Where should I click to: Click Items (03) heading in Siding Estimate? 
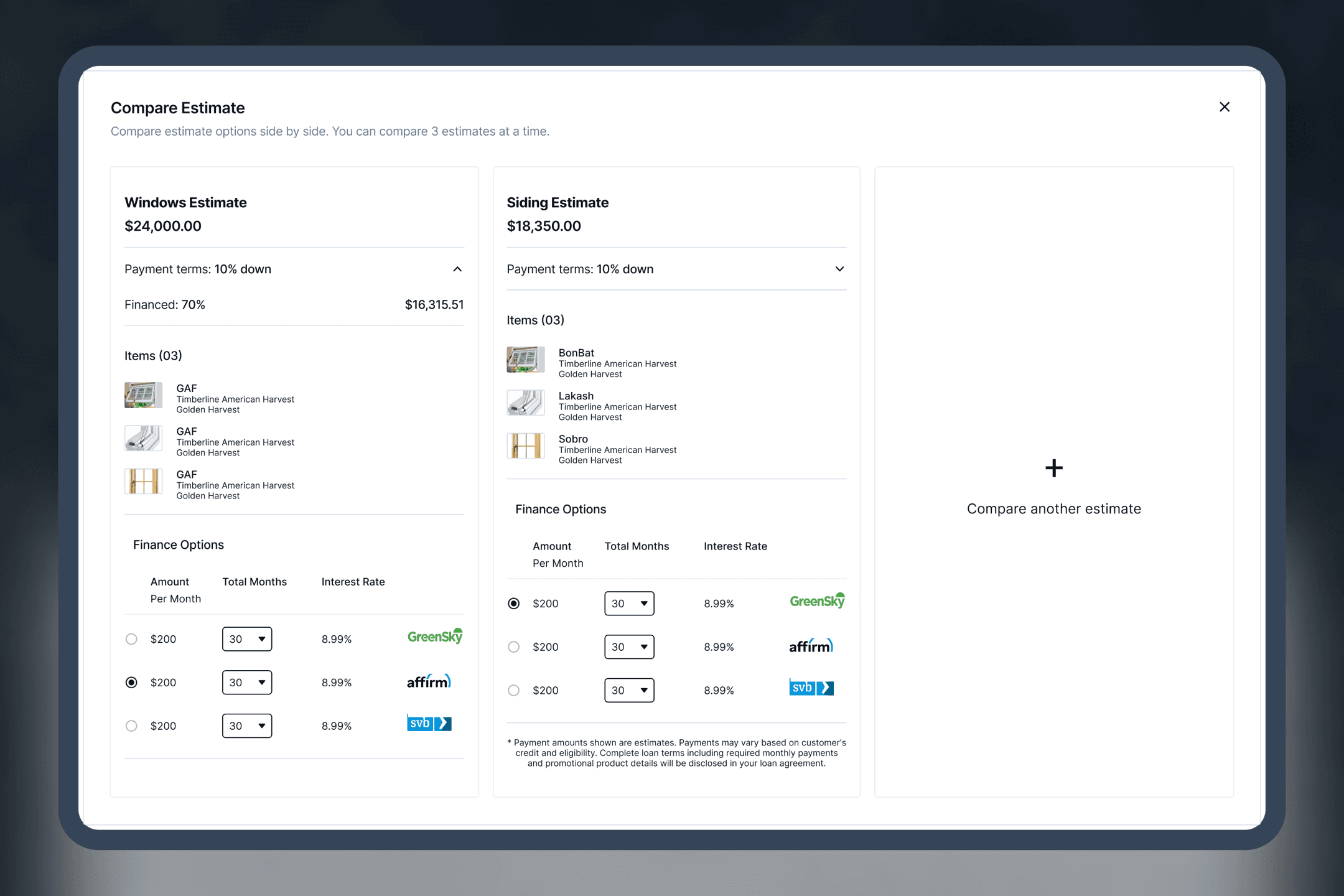[x=535, y=320]
